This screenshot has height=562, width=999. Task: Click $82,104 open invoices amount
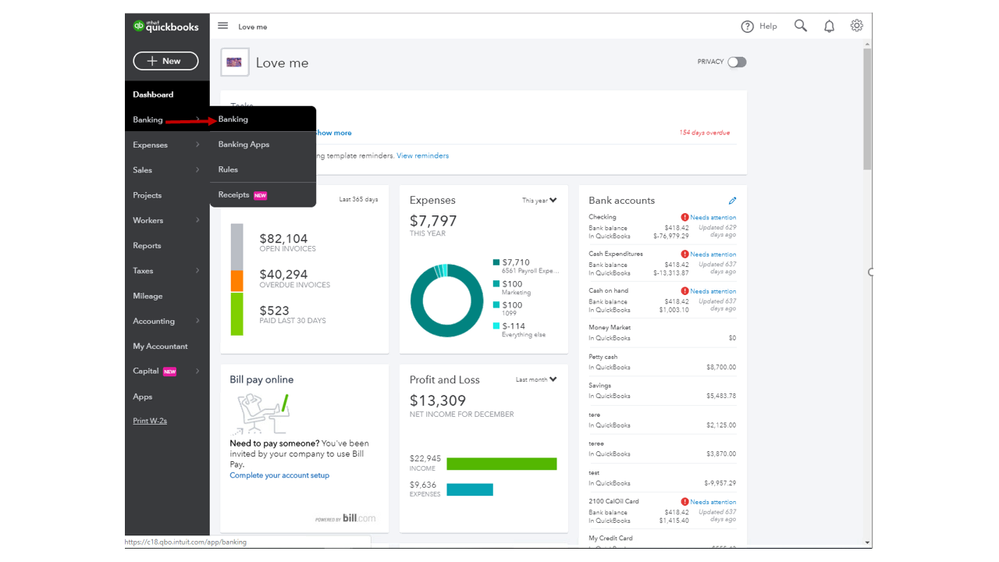284,239
